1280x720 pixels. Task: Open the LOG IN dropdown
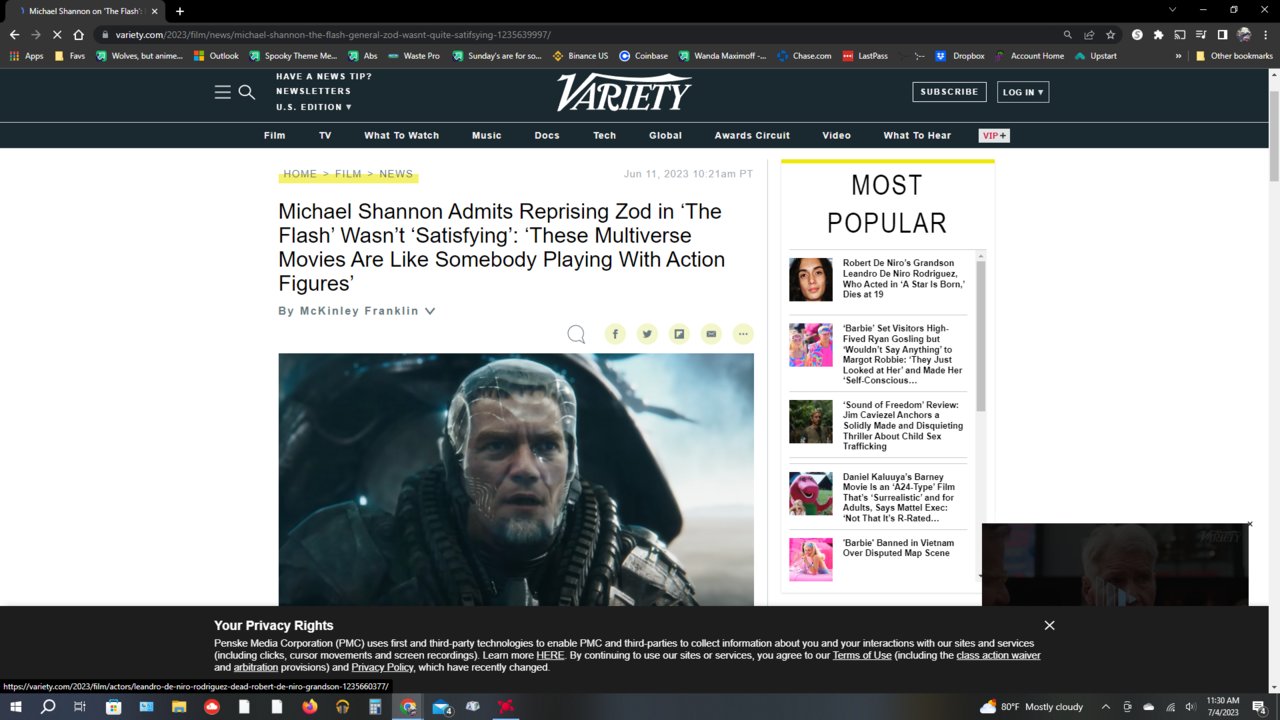click(1023, 92)
